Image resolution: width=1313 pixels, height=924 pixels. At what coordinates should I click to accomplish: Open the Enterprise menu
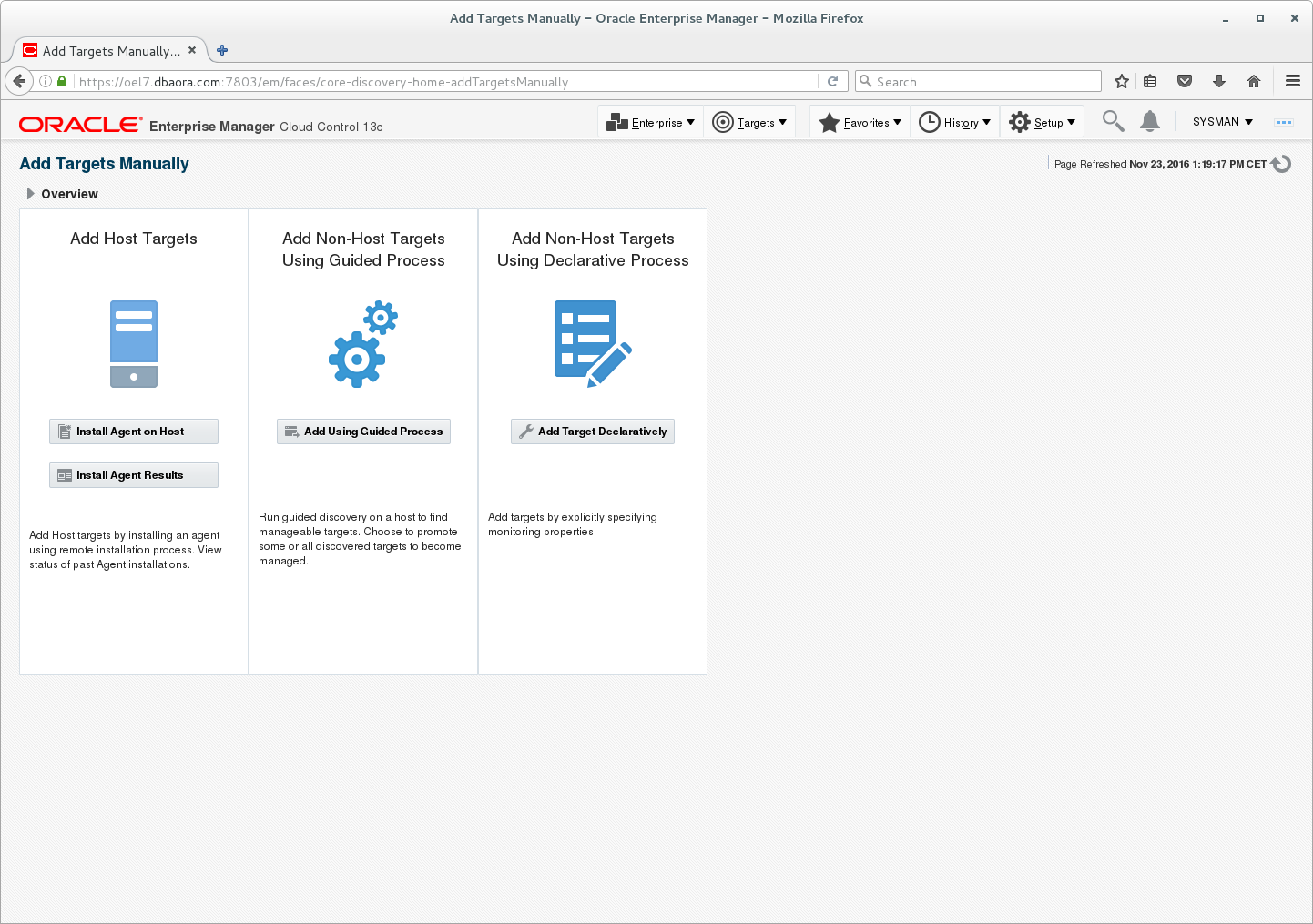tap(650, 122)
